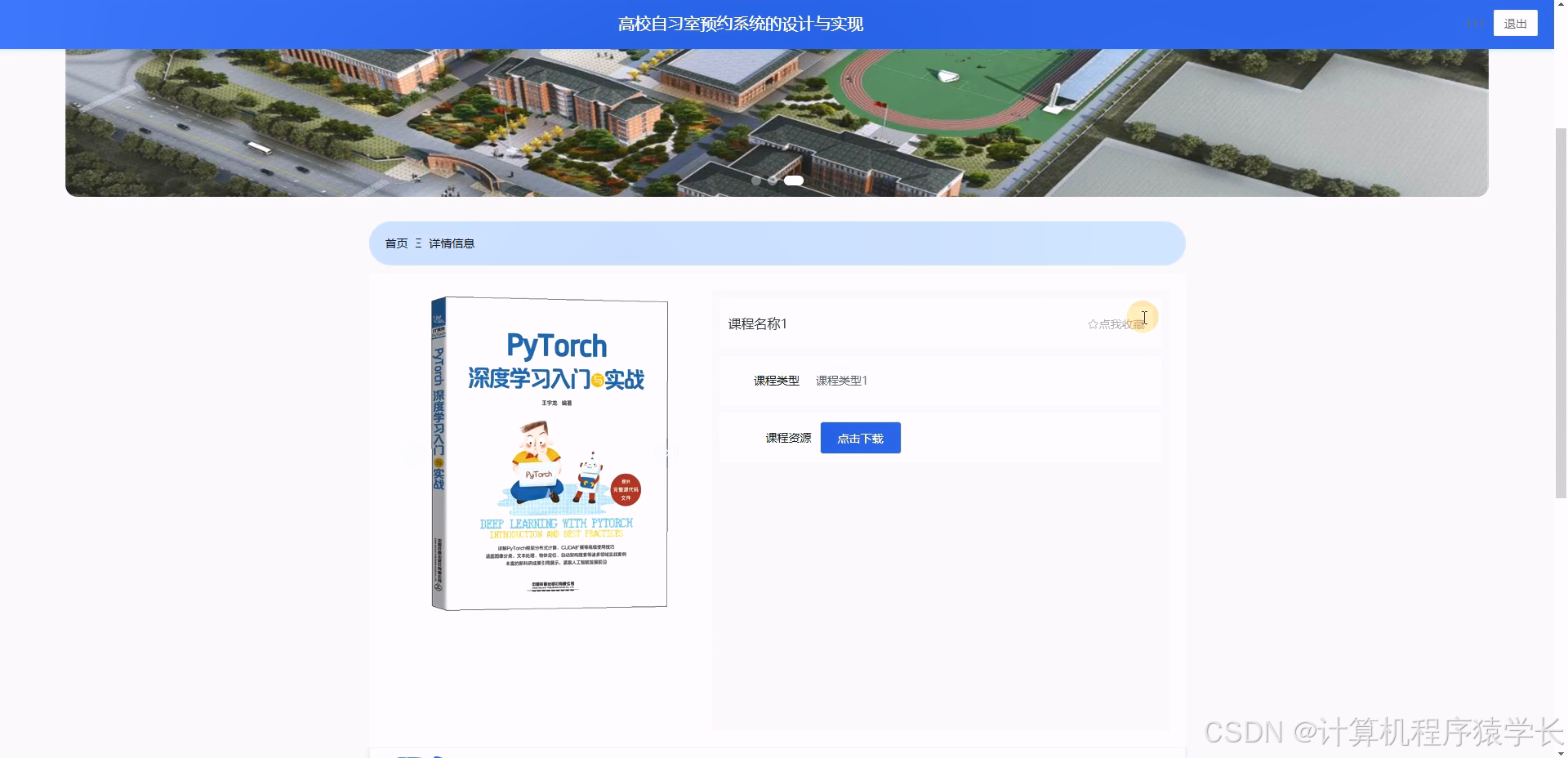Screen dimensions: 1568x758
Task: Select the first carousel indicator dot
Action: [756, 181]
